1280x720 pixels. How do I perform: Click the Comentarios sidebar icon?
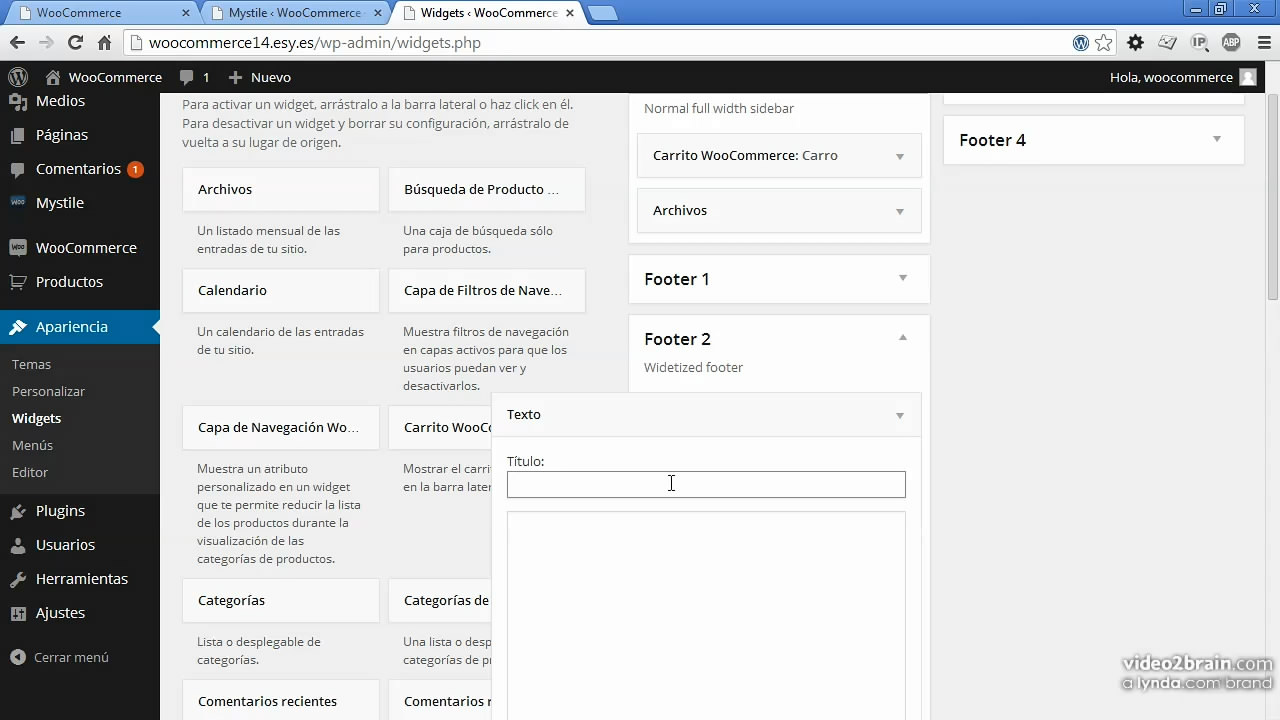pyautogui.click(x=18, y=169)
